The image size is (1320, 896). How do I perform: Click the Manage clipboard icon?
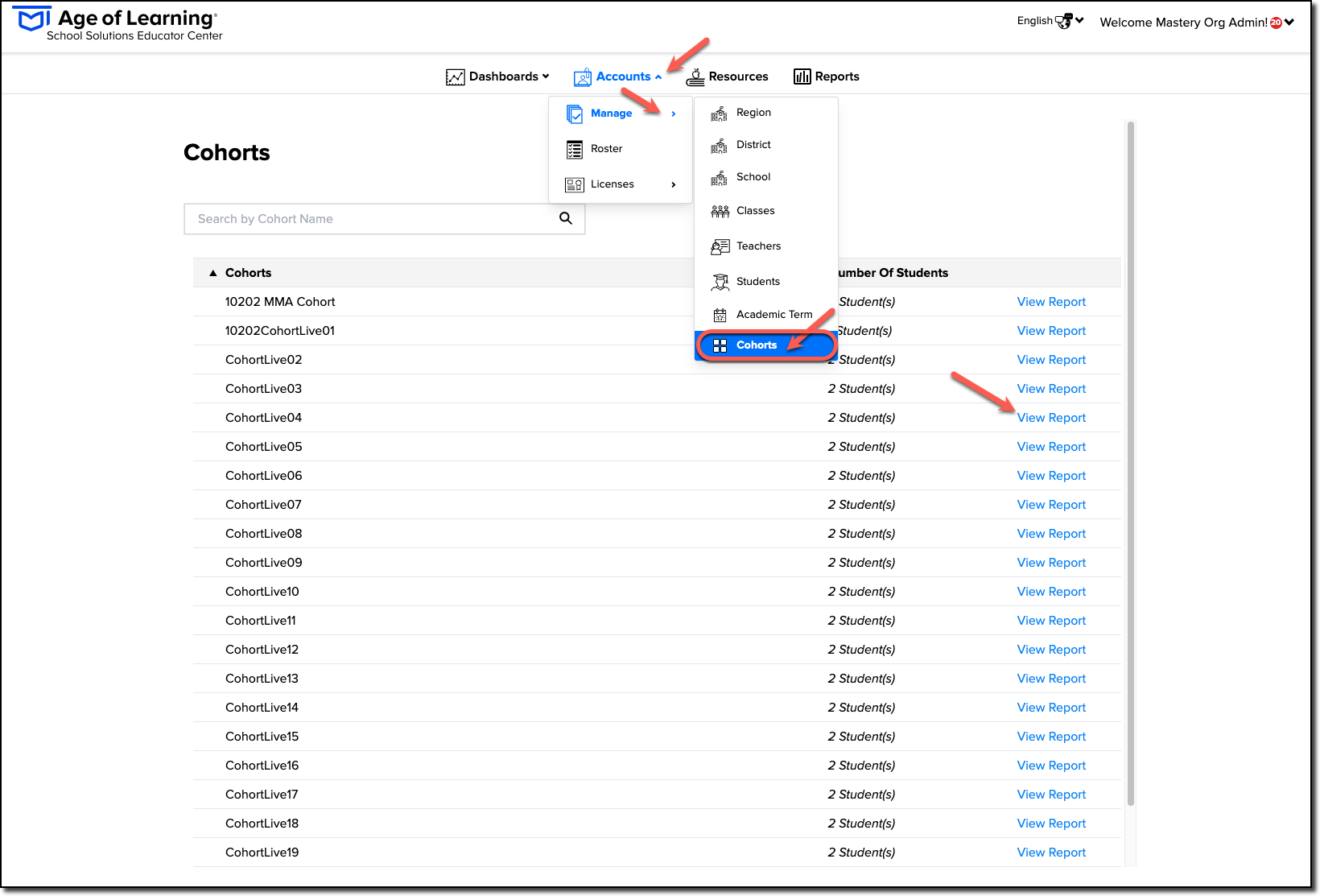click(x=575, y=114)
